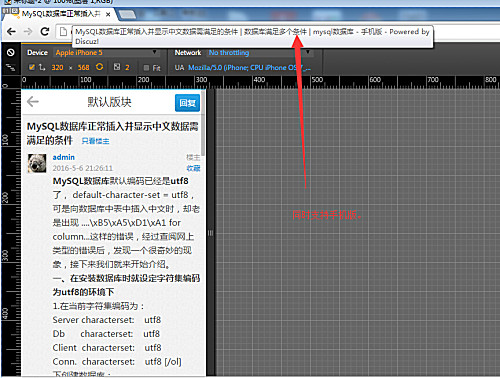Screen dimensions: 500x378
Task: Click the UA string field Mozilla/5.0
Action: tap(249, 68)
